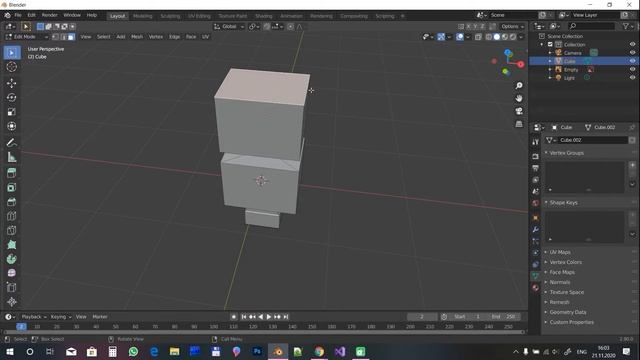Viewport: 640px width, 360px height.
Task: Select the Loop Cut tool
Action: 11,216
